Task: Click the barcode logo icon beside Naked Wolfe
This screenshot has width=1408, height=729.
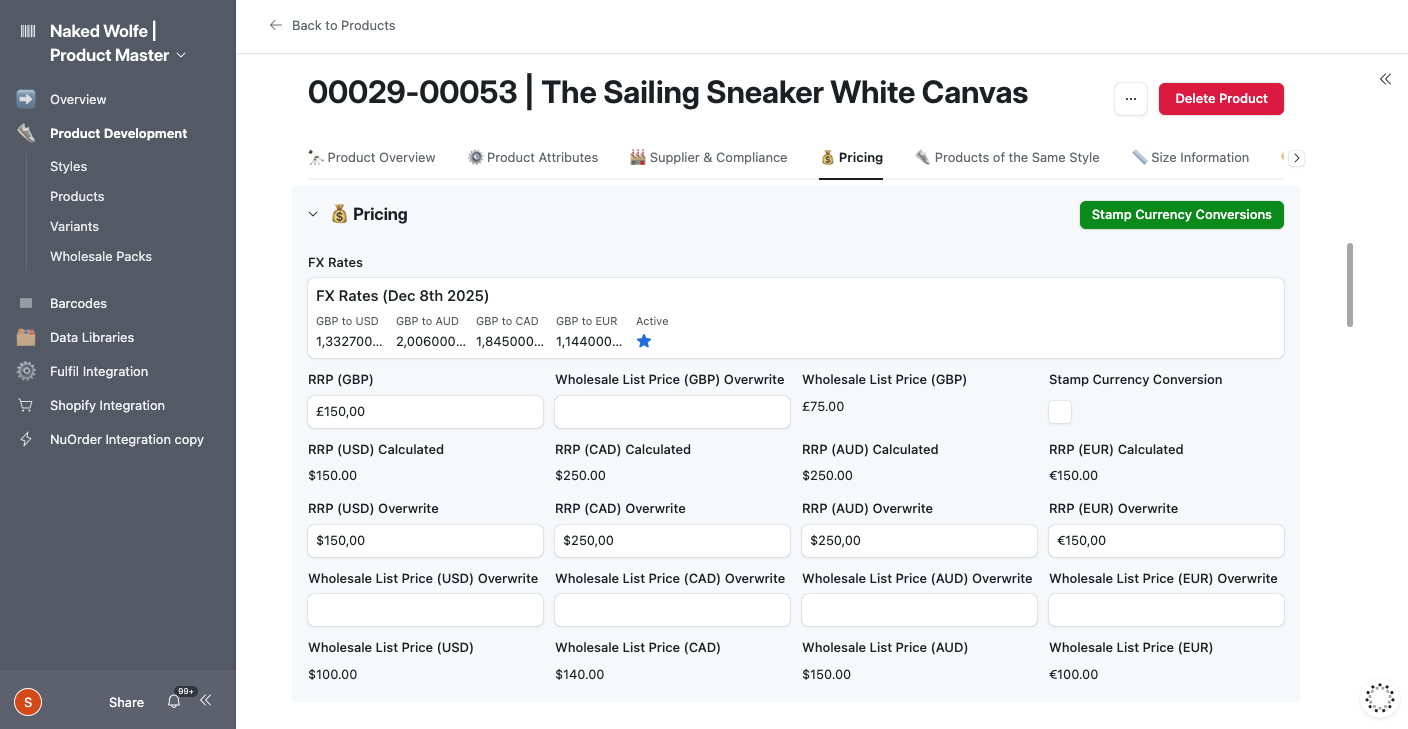Action: (27, 32)
